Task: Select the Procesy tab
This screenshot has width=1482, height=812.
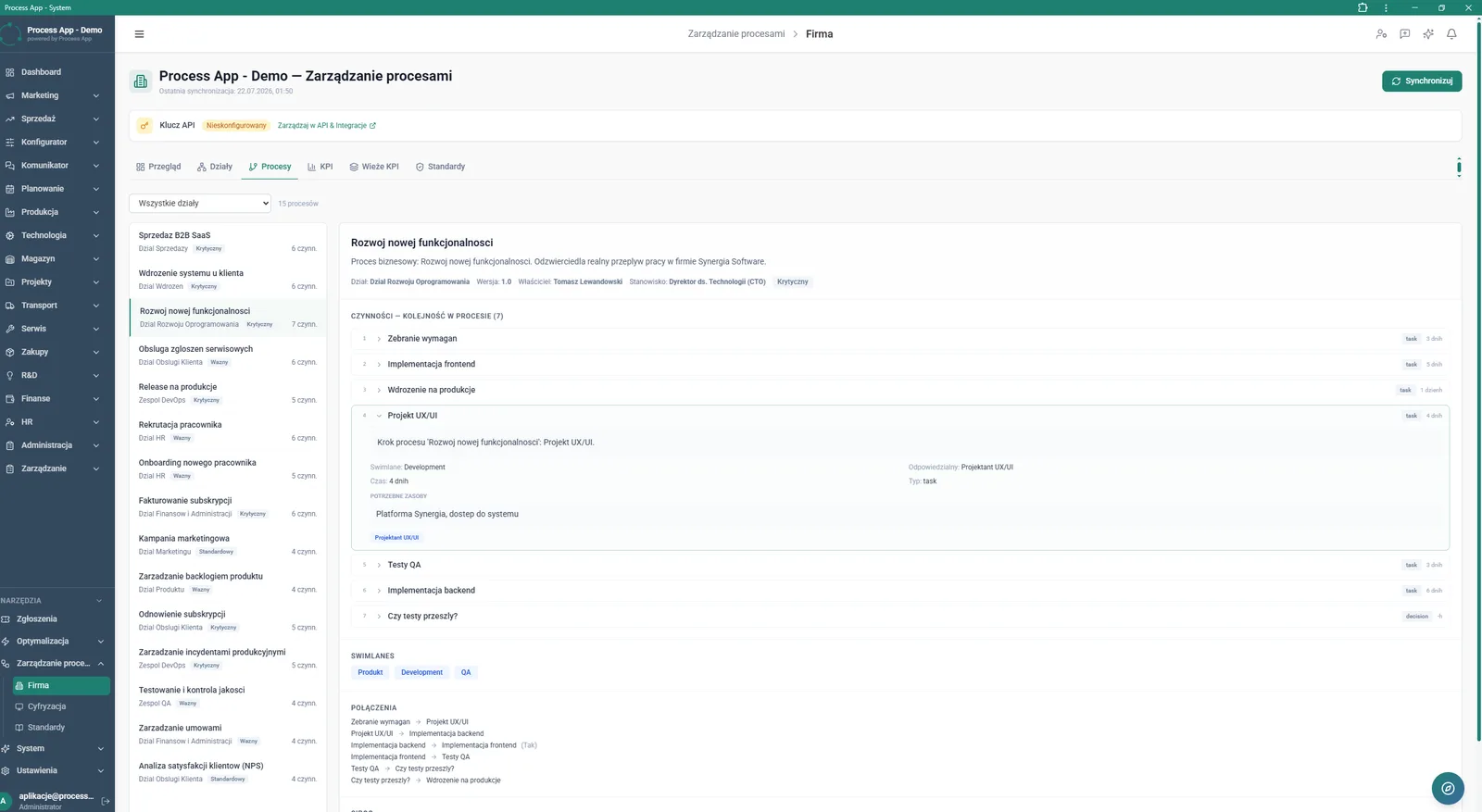Action: point(270,167)
